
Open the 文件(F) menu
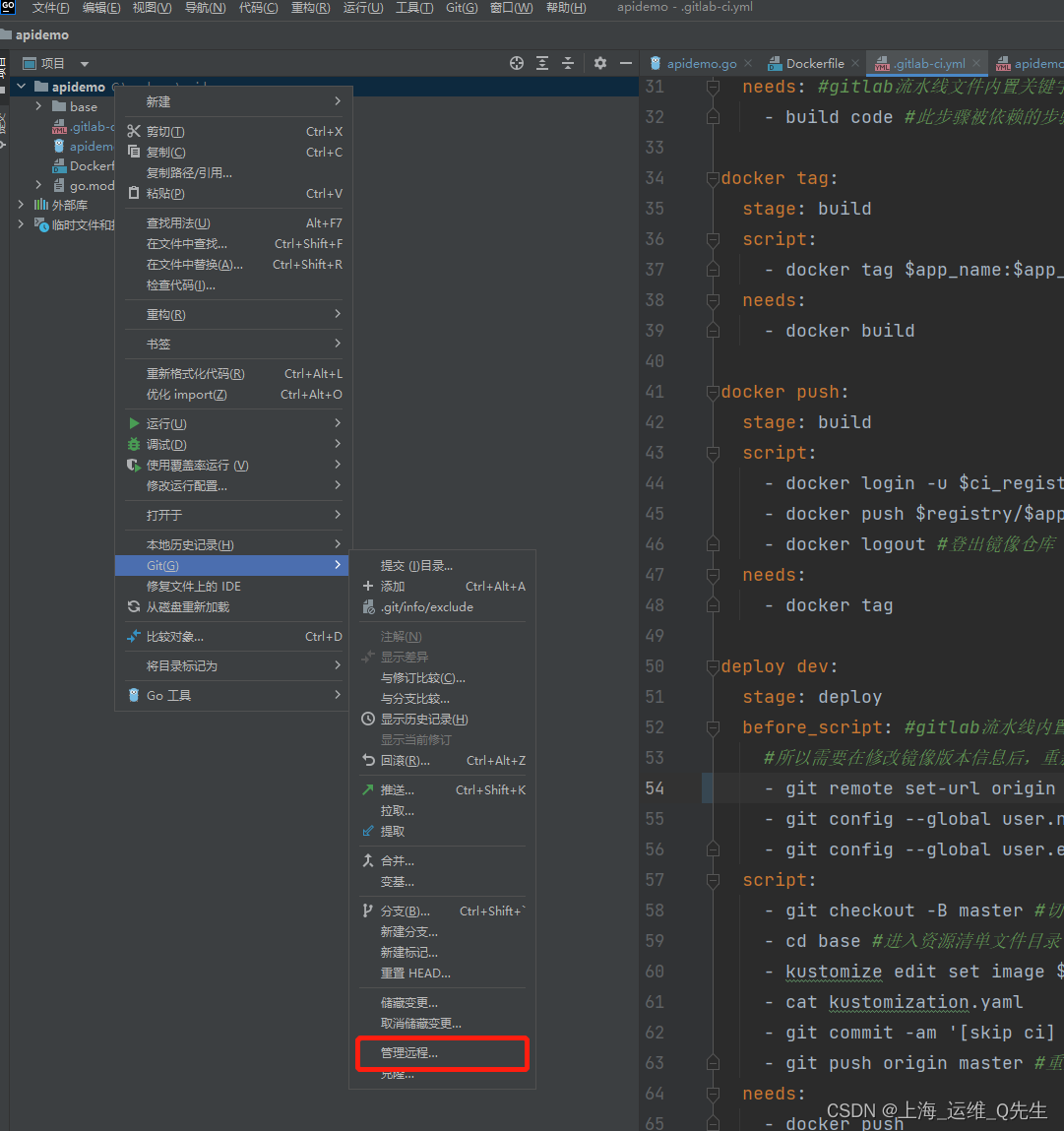[50, 8]
